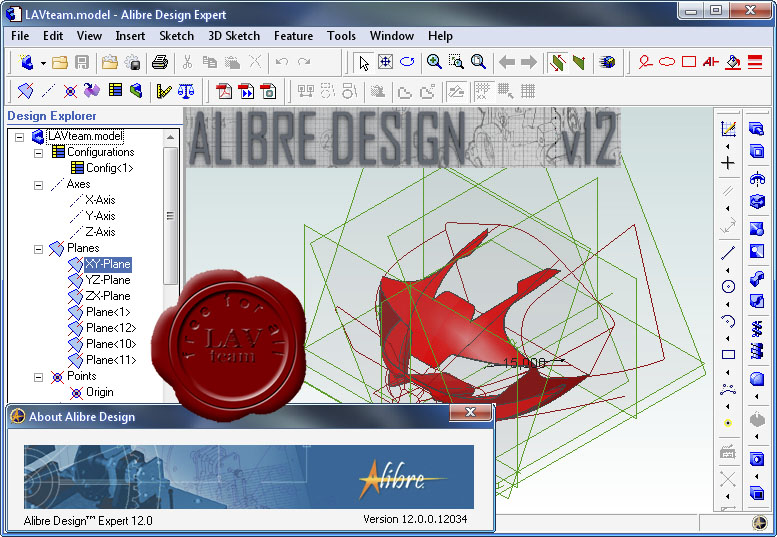Click the Open folder icon in toolbar
The image size is (777, 537).
tap(59, 62)
